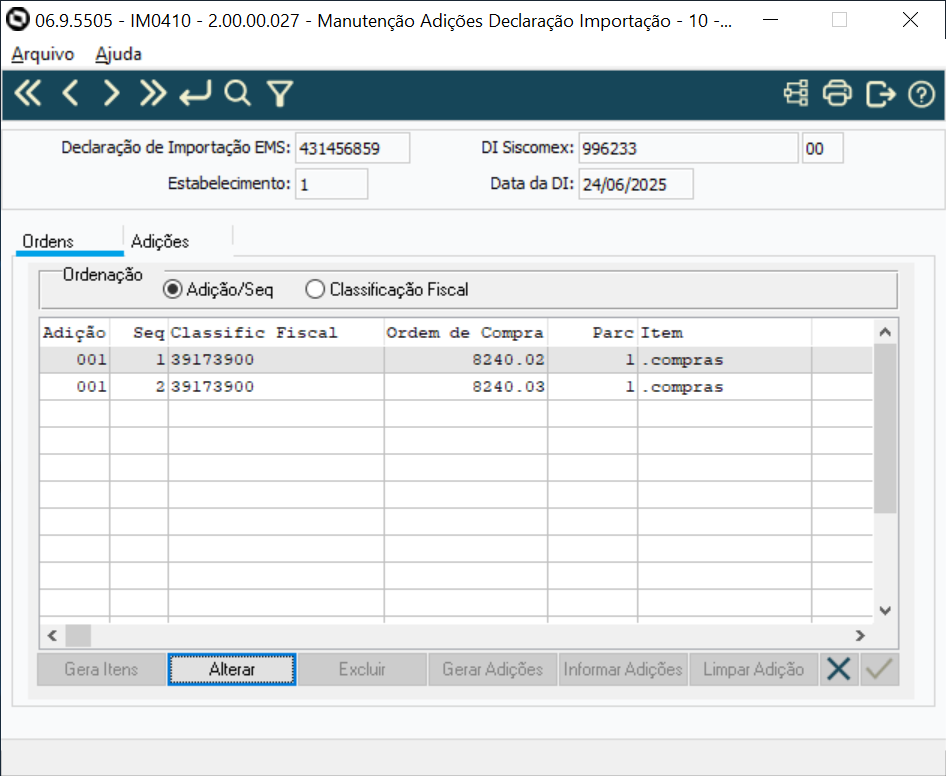Click the Gerar Adições button
Viewport: 946px width, 776px height.
pos(492,669)
